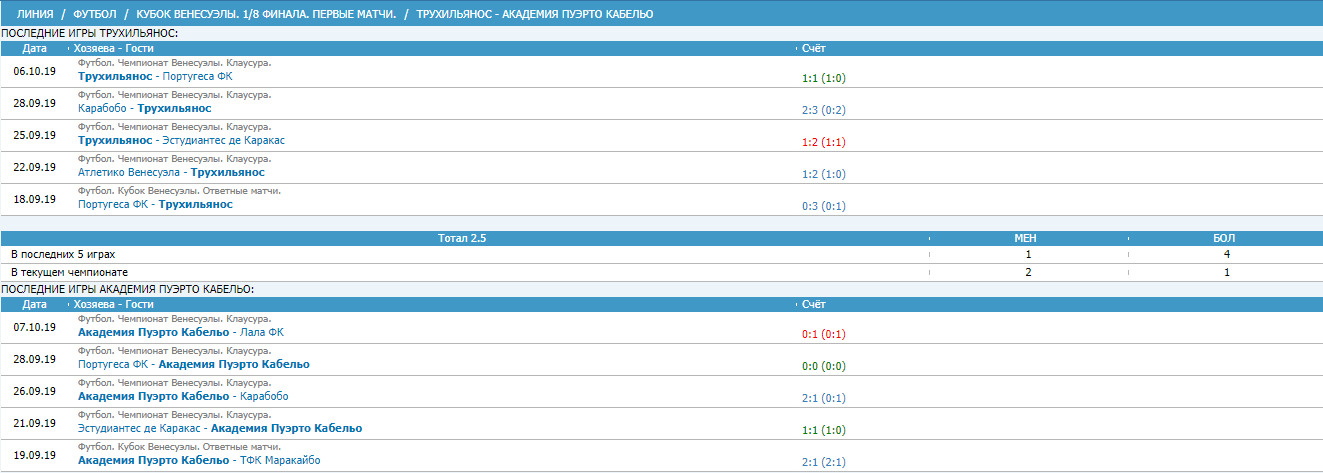Click Хозяева - Гости header in Академия Пуэрто Кабельо table
1323x473 pixels.
(113, 304)
